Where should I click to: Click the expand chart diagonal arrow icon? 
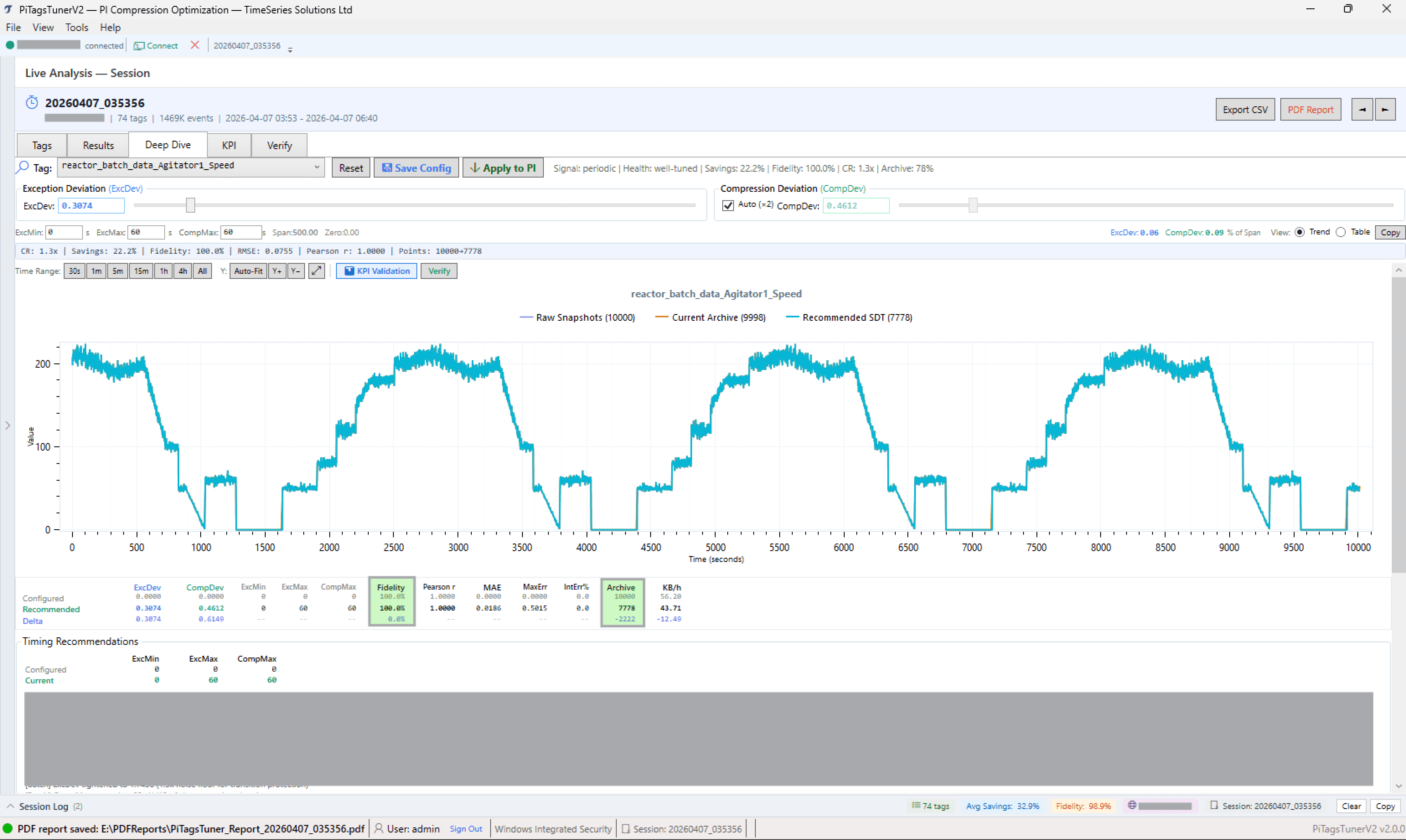[317, 271]
